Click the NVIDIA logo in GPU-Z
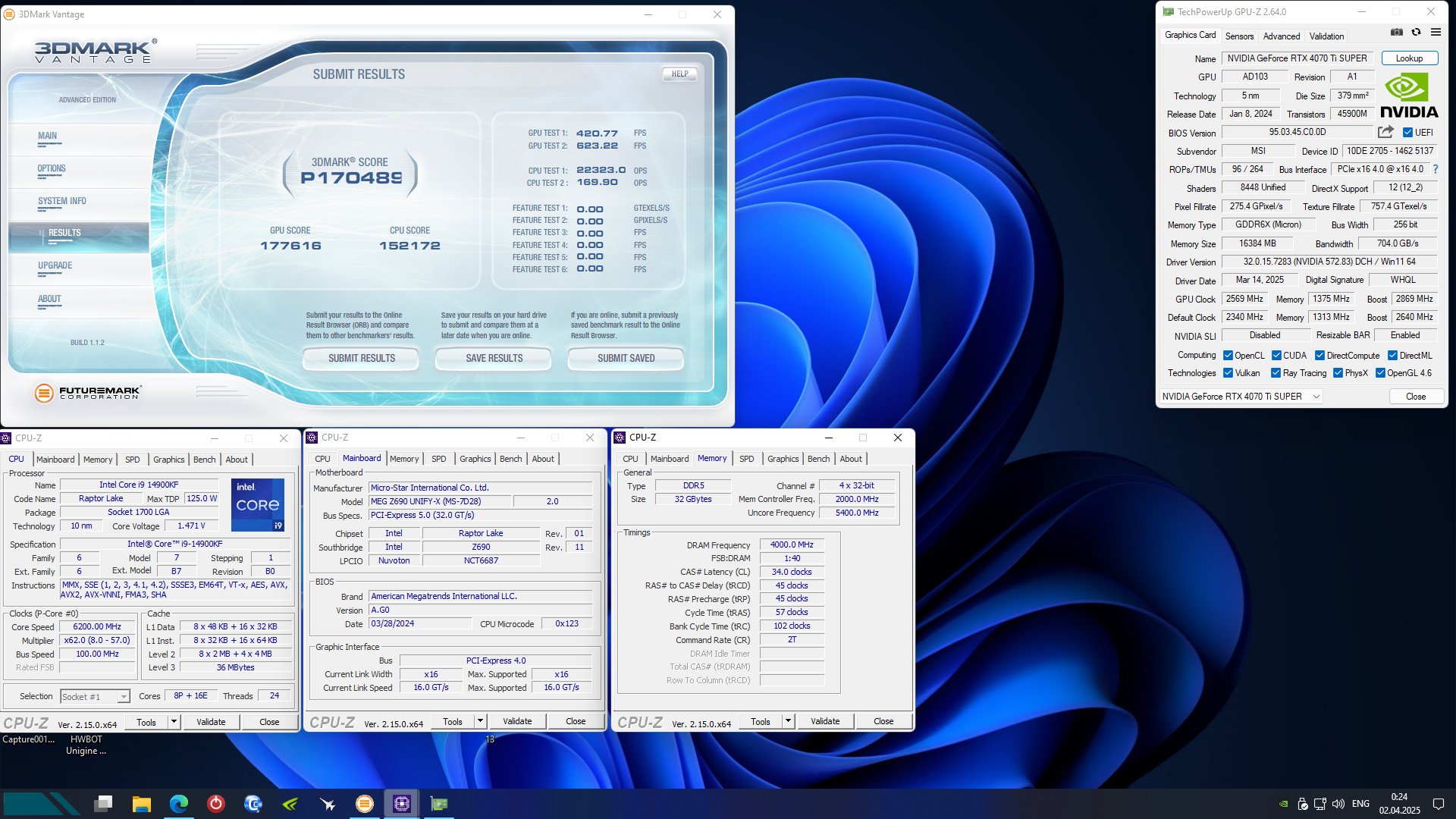Viewport: 1456px width, 819px height. (x=1409, y=96)
